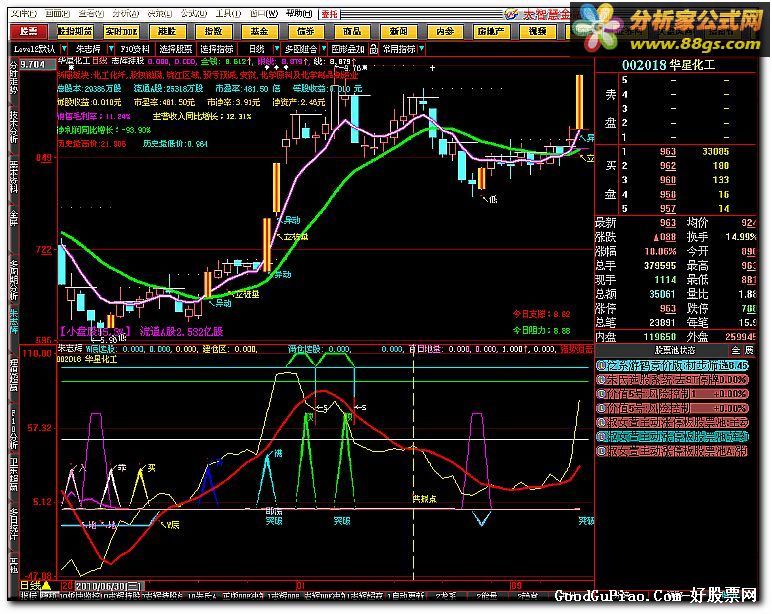Click the 今日支撑 8.82 label
772x614 pixels.
click(542, 314)
